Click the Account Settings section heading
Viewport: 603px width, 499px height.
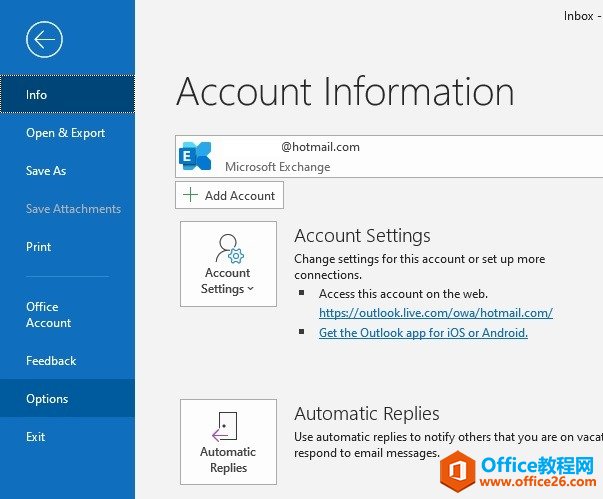pos(362,235)
